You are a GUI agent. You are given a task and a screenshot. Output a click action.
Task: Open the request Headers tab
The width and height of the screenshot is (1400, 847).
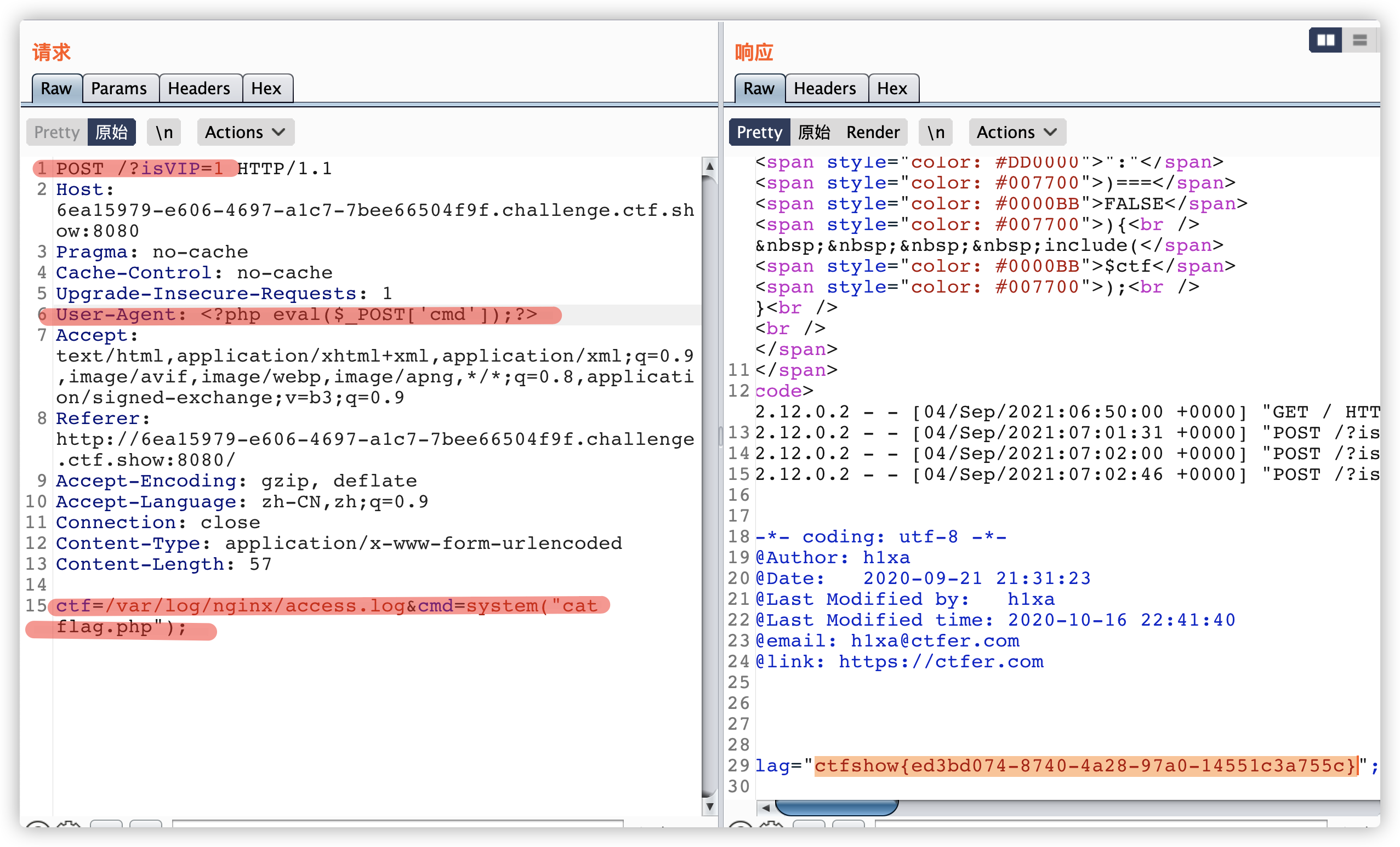(x=199, y=89)
